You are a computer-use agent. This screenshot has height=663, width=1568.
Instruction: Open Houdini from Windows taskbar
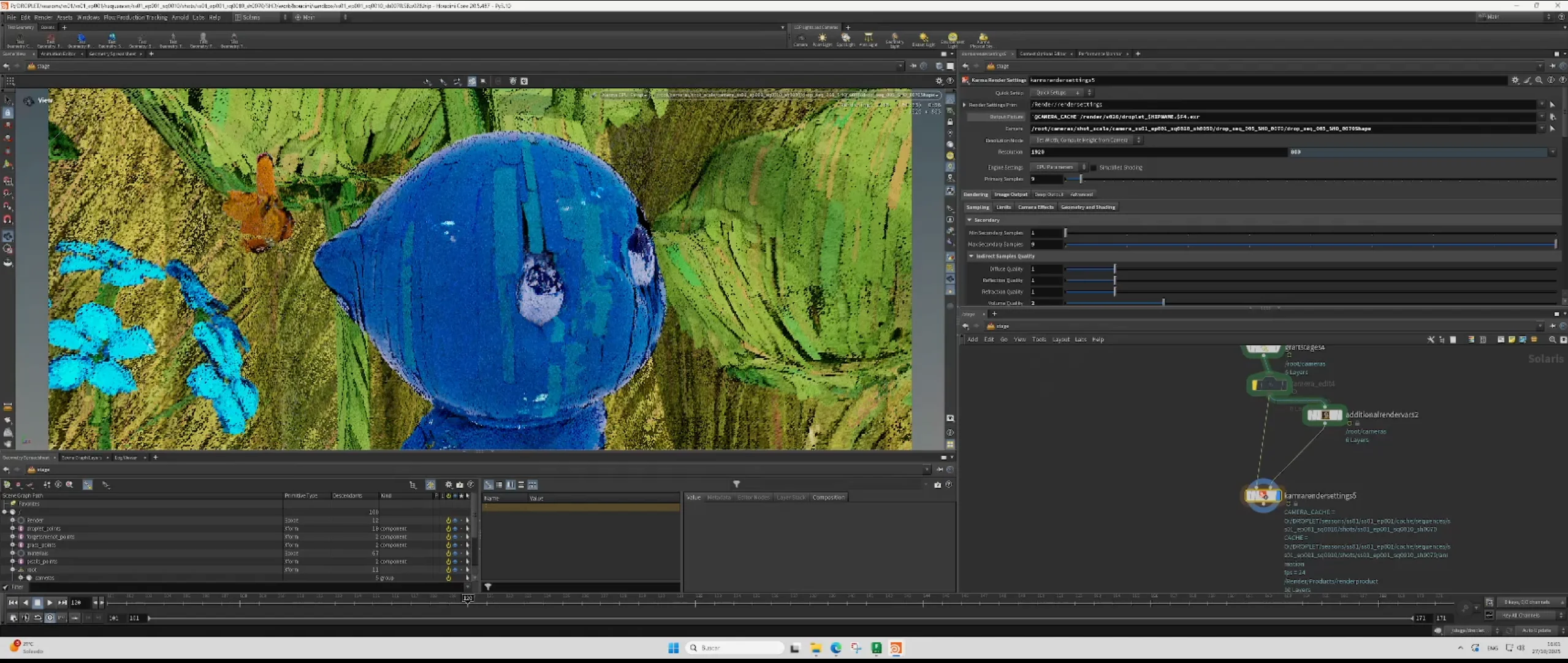click(896, 648)
